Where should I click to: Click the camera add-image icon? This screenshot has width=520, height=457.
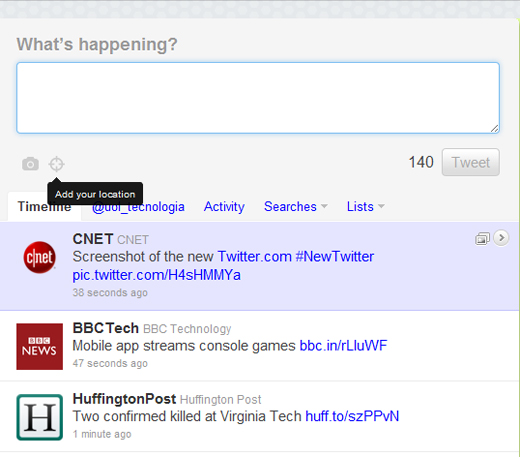point(30,164)
